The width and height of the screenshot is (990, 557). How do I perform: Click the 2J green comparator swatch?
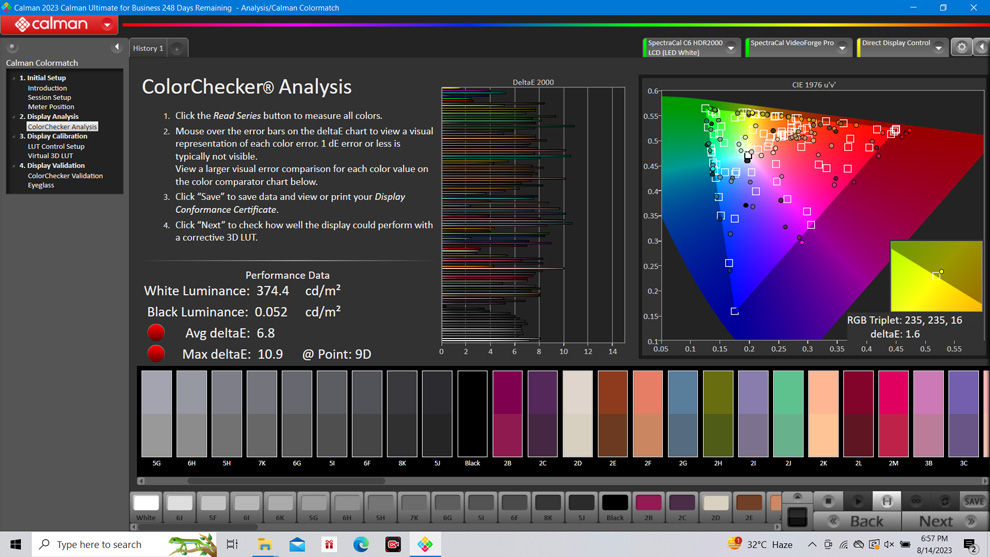(x=788, y=414)
